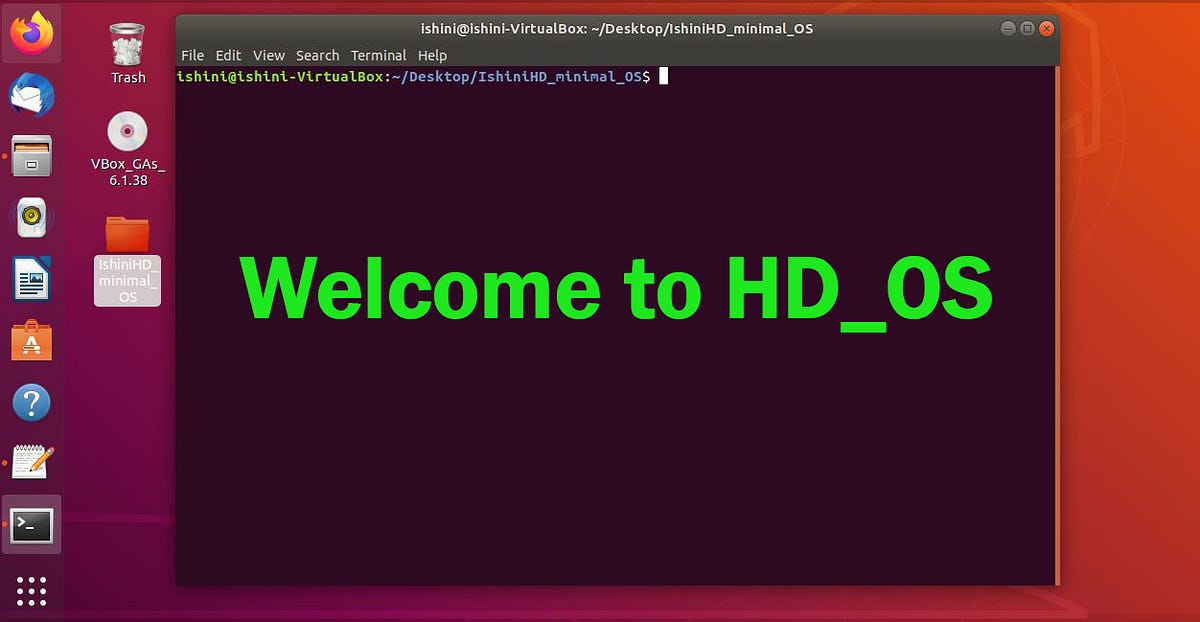
Task: Open the File menu in Terminal
Action: pos(192,55)
